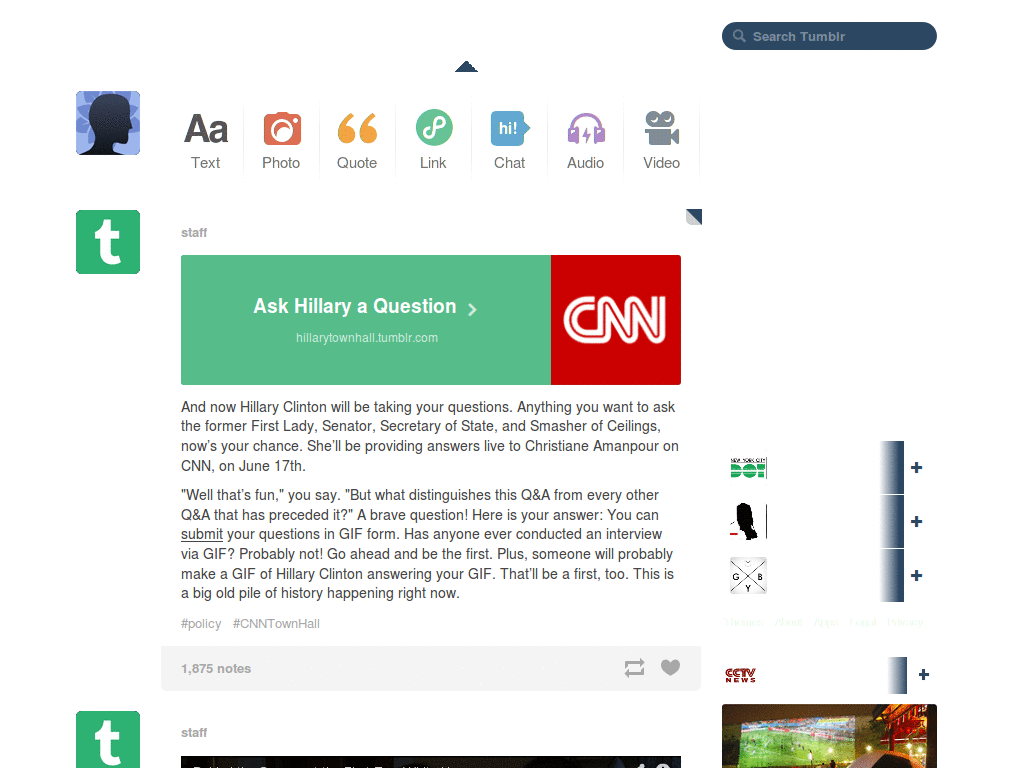Image resolution: width=1024 pixels, height=768 pixels.
Task: Open the staff avatar on the lower post
Action: pyautogui.click(x=108, y=739)
